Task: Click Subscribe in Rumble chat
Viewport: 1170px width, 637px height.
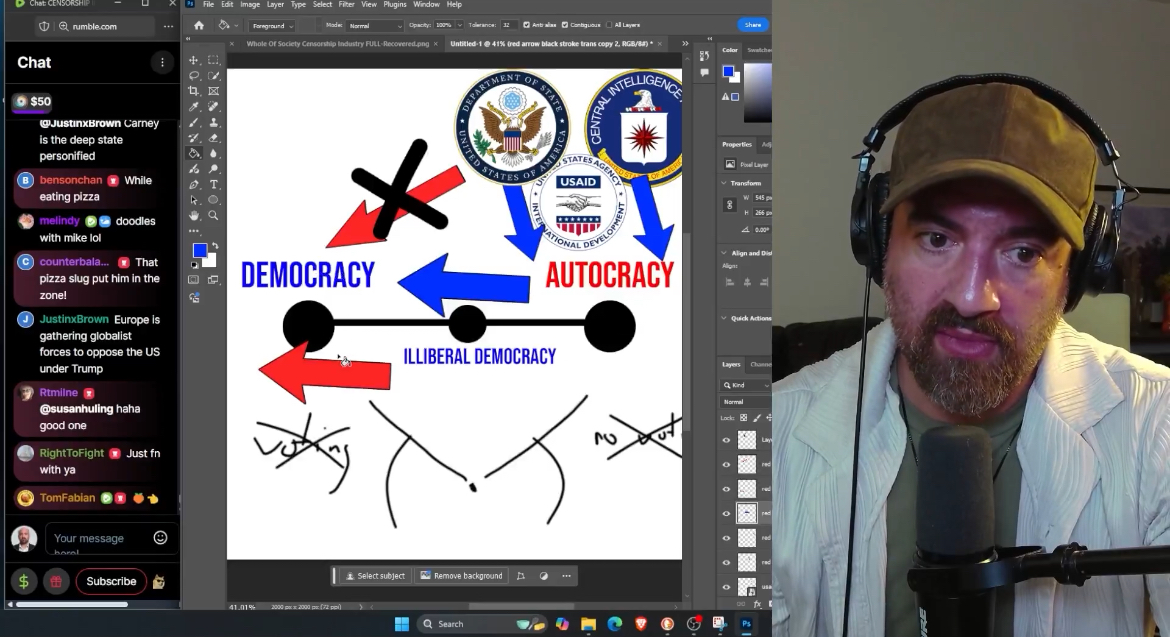Action: 111,581
